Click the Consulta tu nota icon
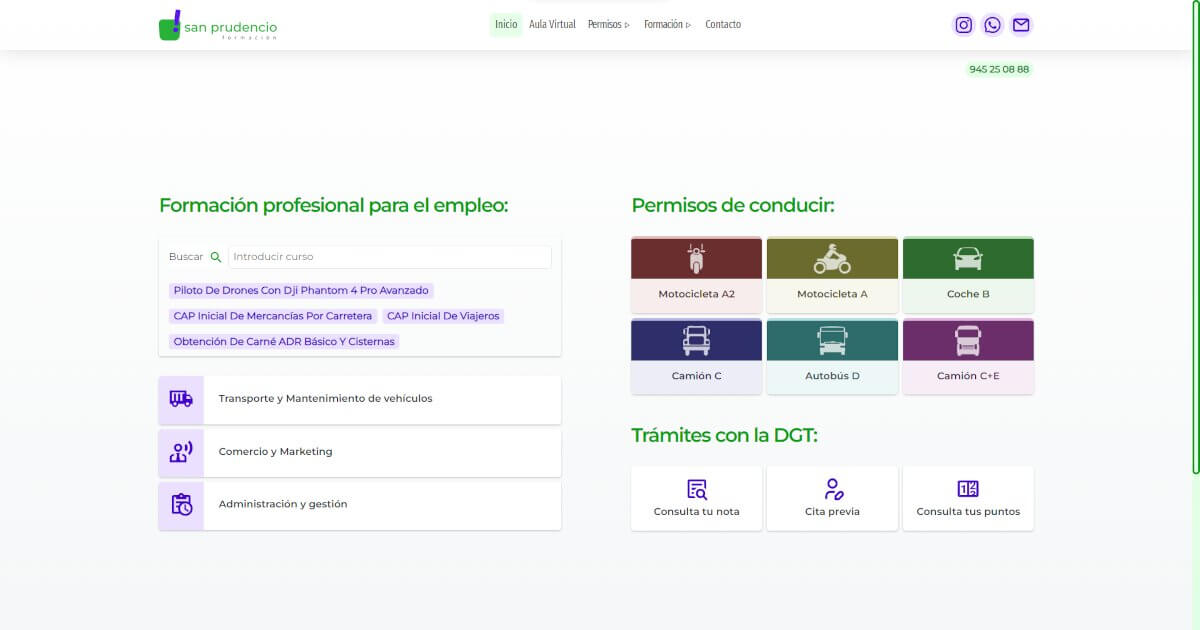The image size is (1200, 630). click(697, 490)
